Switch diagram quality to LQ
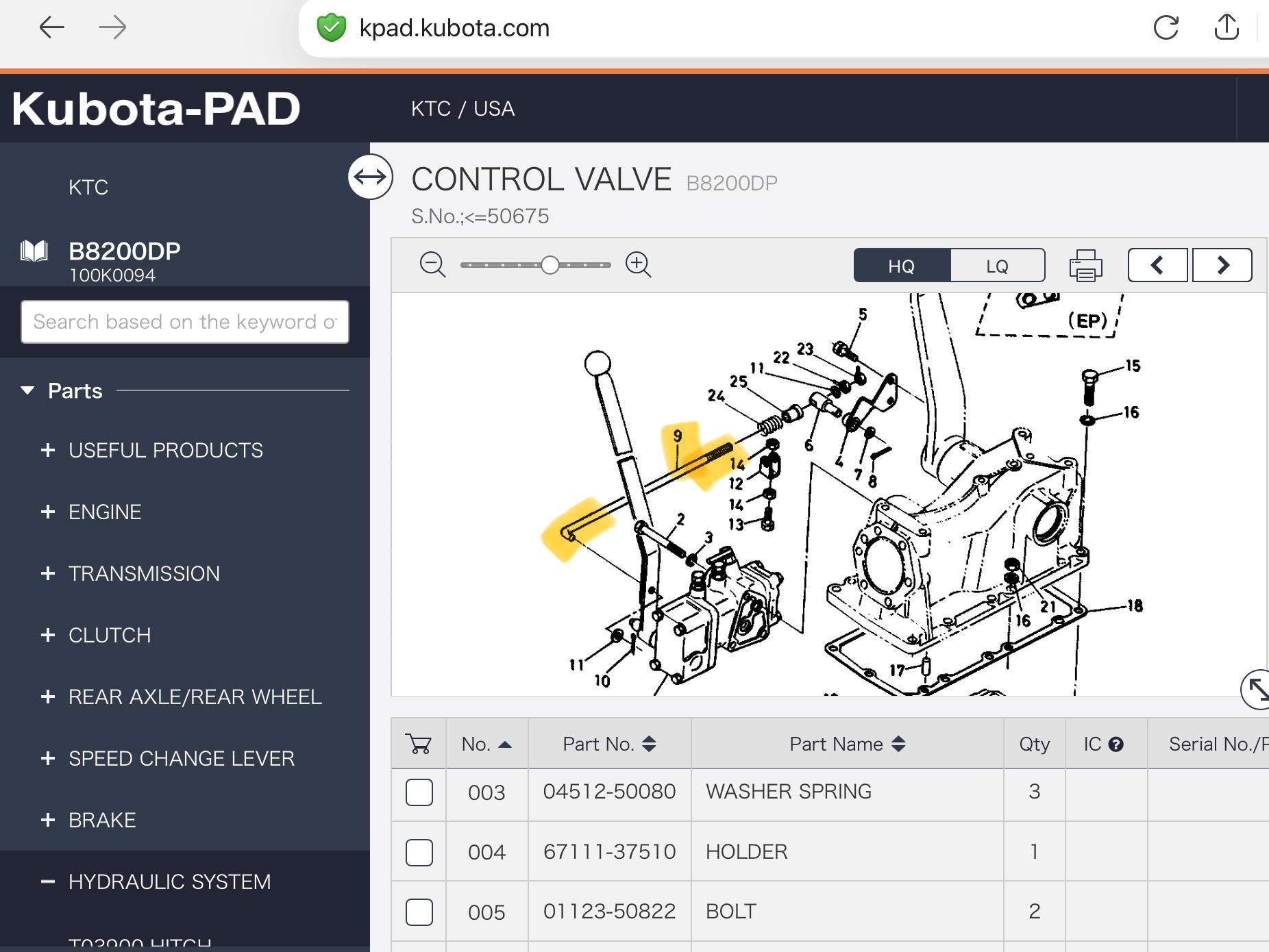Screen dimensions: 1269x952 [x=997, y=266]
